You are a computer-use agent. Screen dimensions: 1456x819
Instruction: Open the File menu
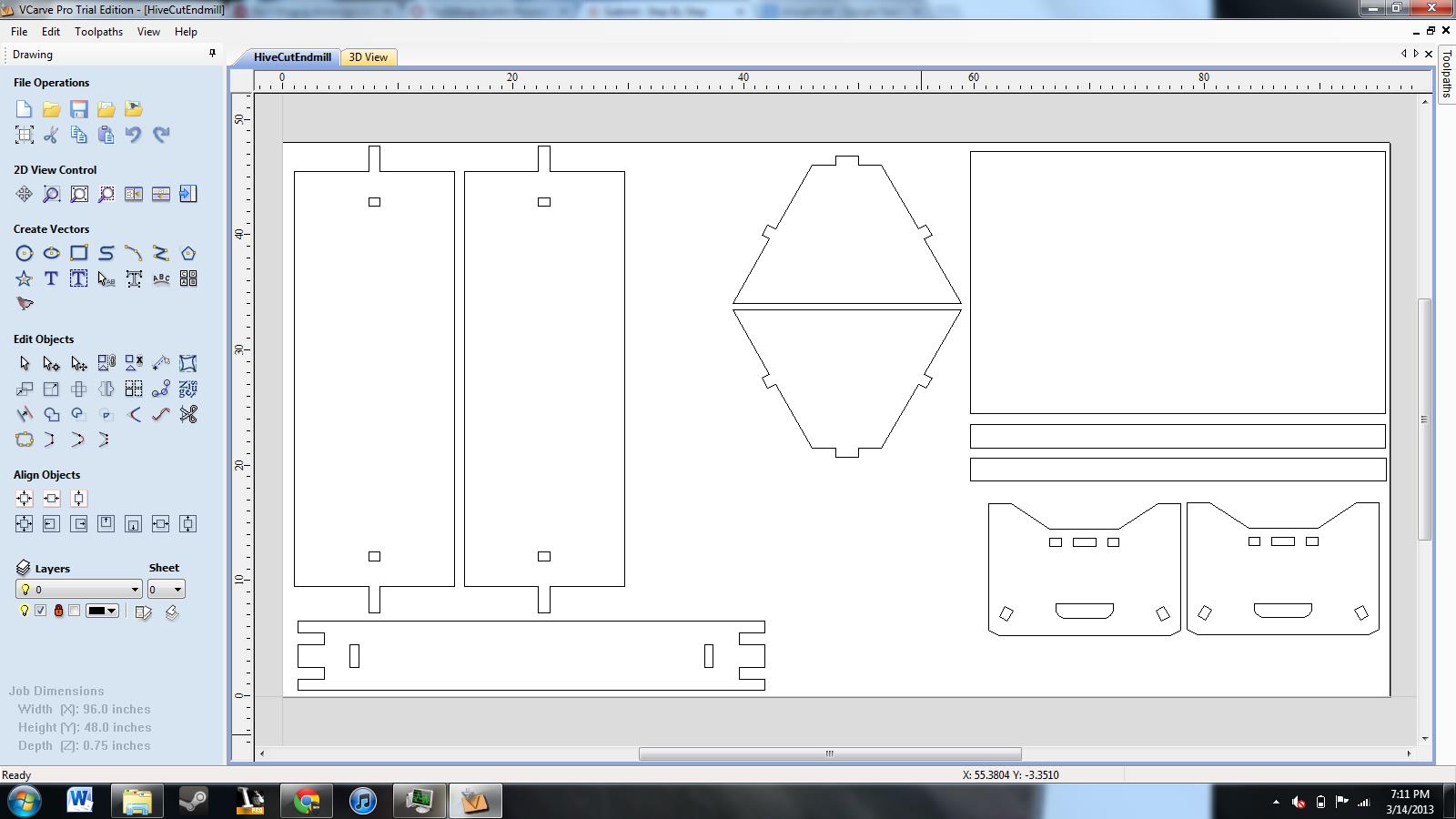(x=19, y=31)
